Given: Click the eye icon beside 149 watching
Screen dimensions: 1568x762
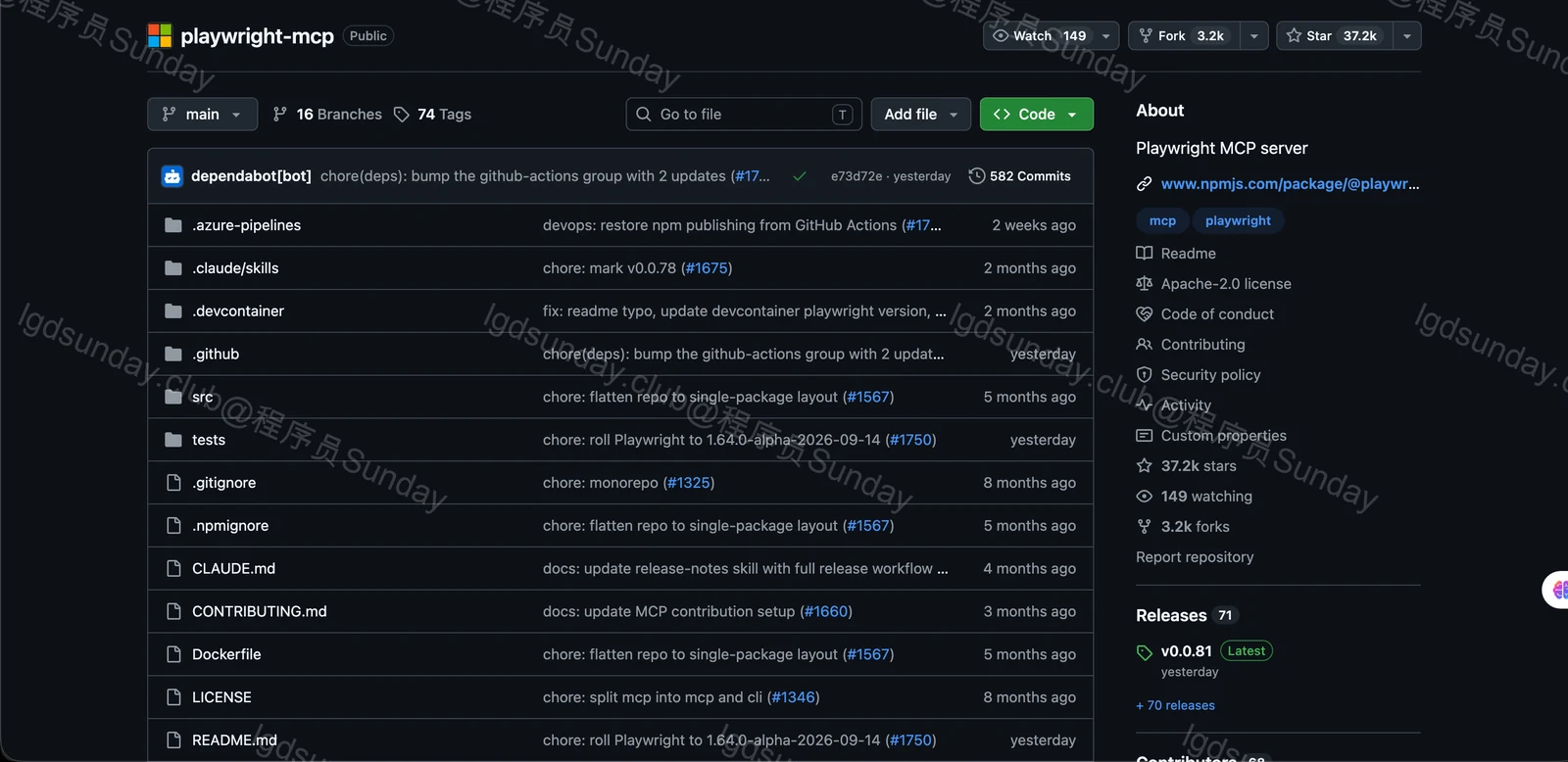Looking at the screenshot, I should [1144, 497].
